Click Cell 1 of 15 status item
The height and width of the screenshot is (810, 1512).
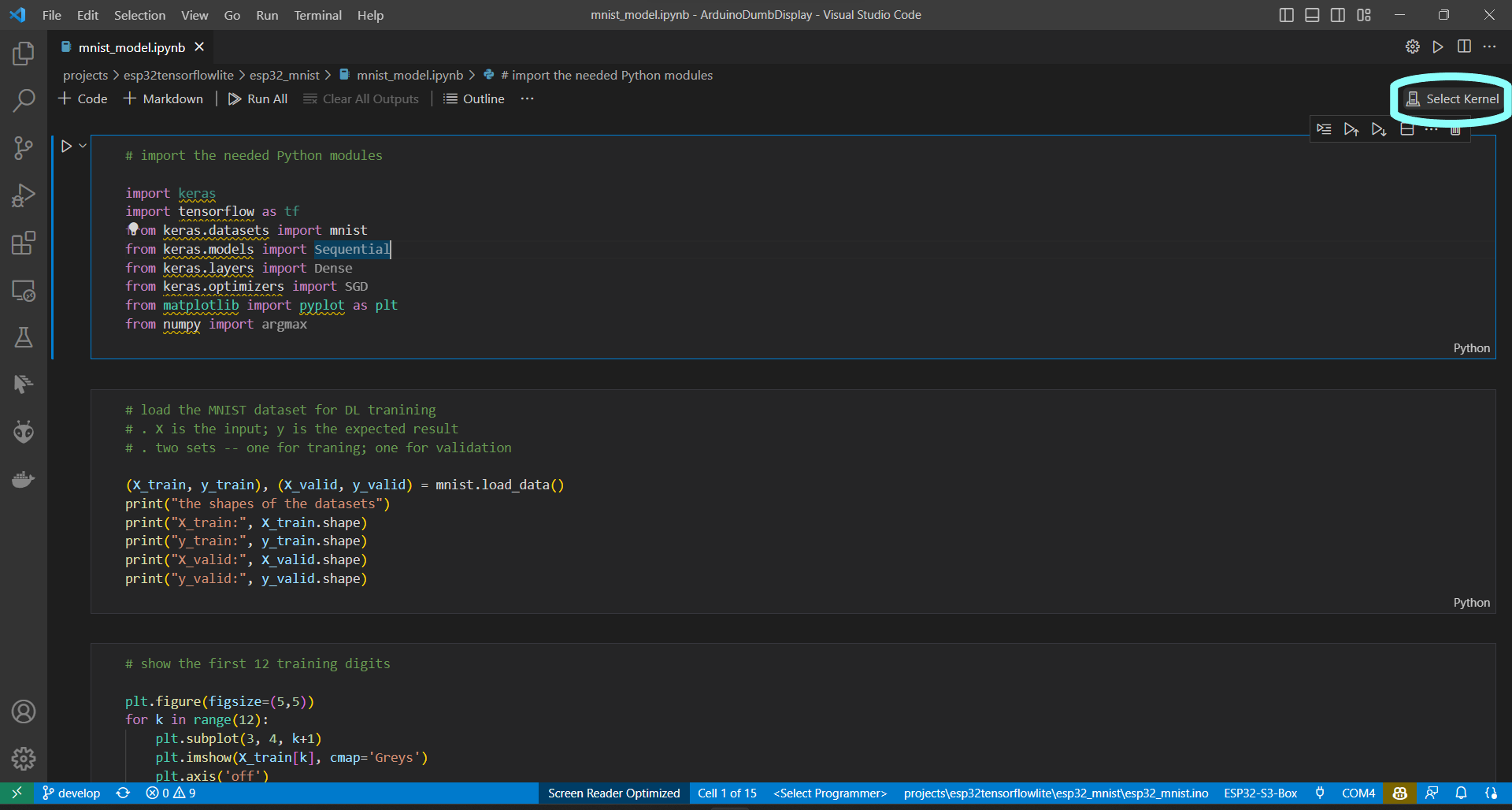coord(726,793)
